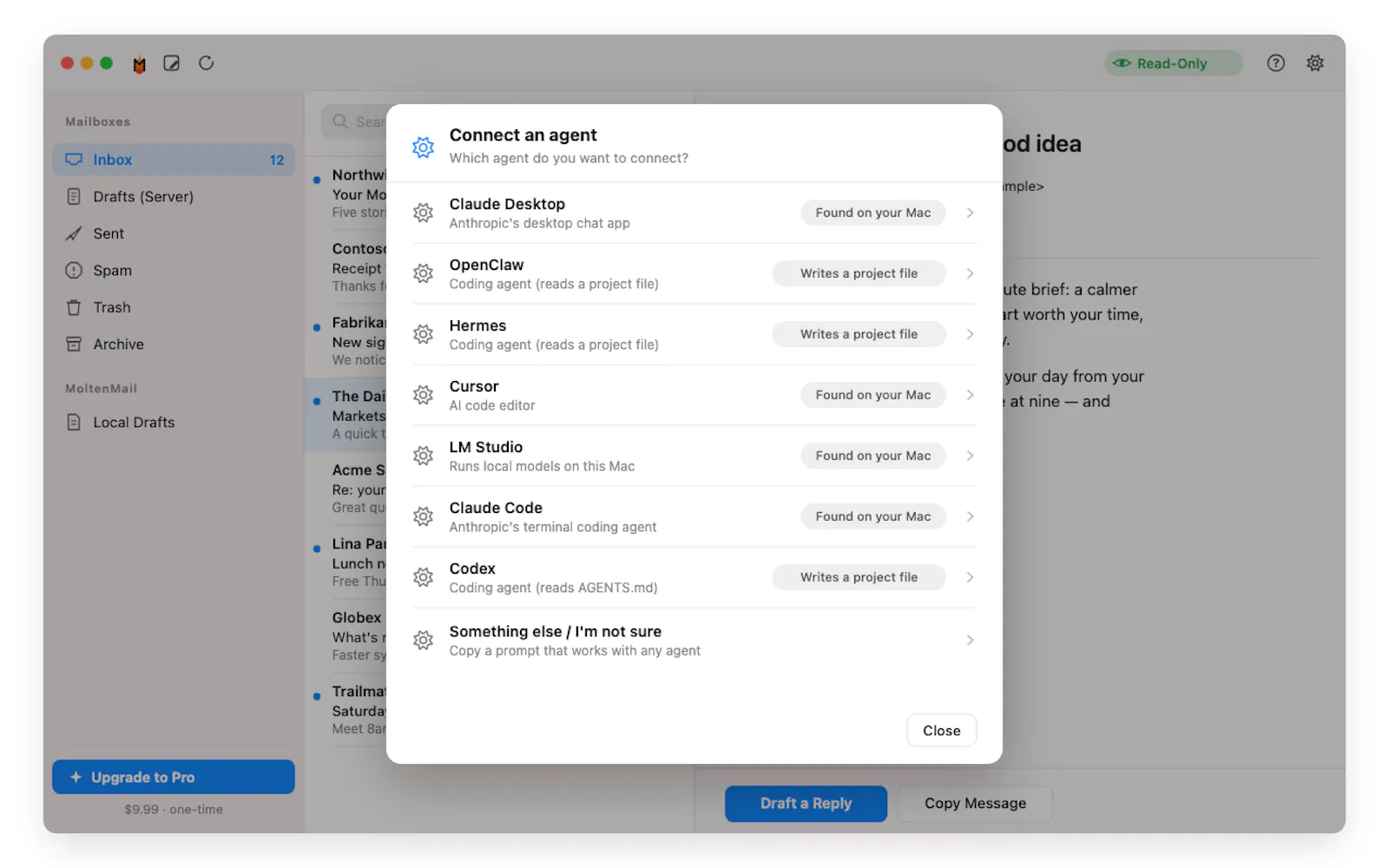1389x868 pixels.
Task: Click the gear icon beside Claude Code
Action: coord(423,516)
